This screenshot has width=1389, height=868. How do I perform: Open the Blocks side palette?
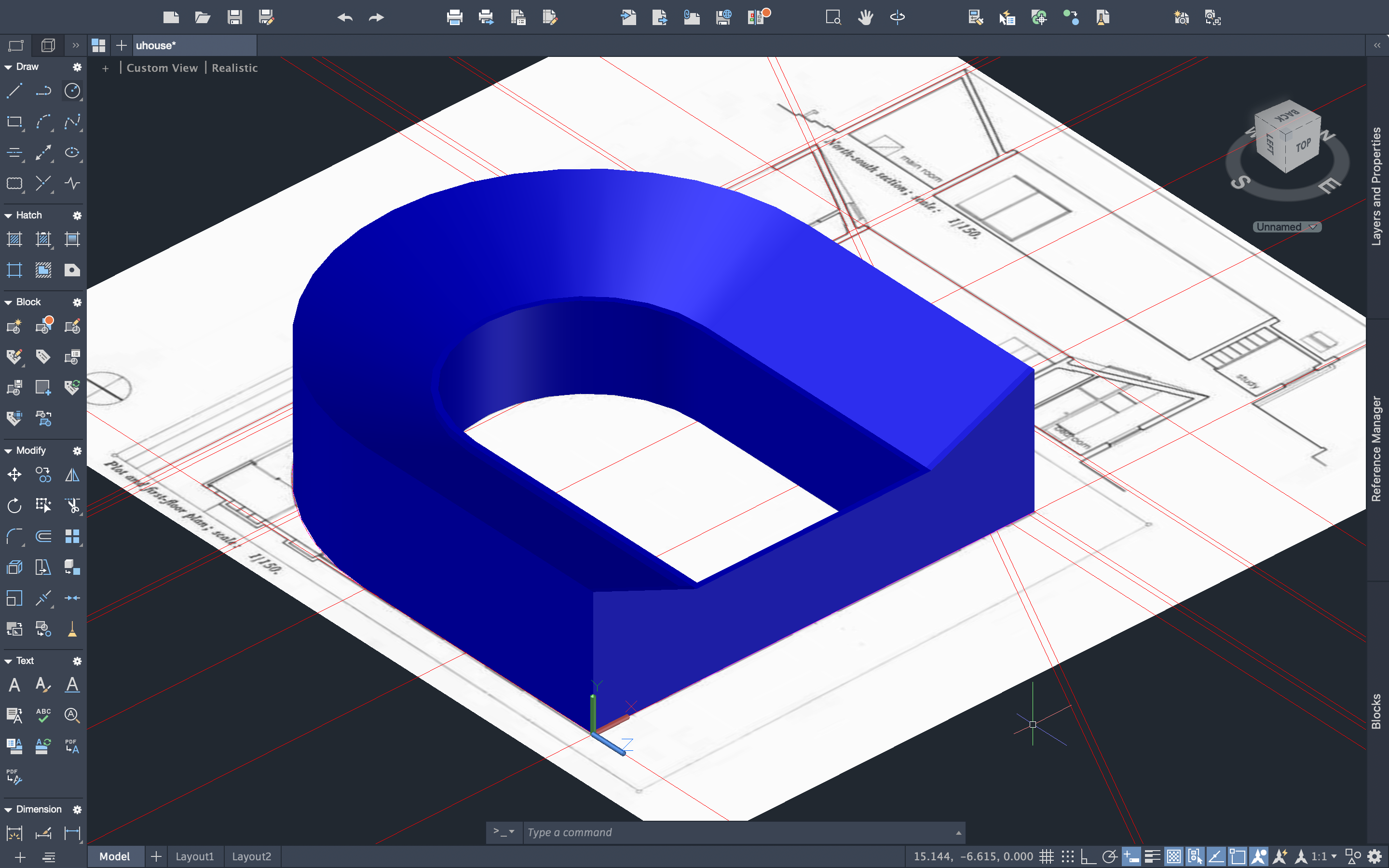(1377, 711)
